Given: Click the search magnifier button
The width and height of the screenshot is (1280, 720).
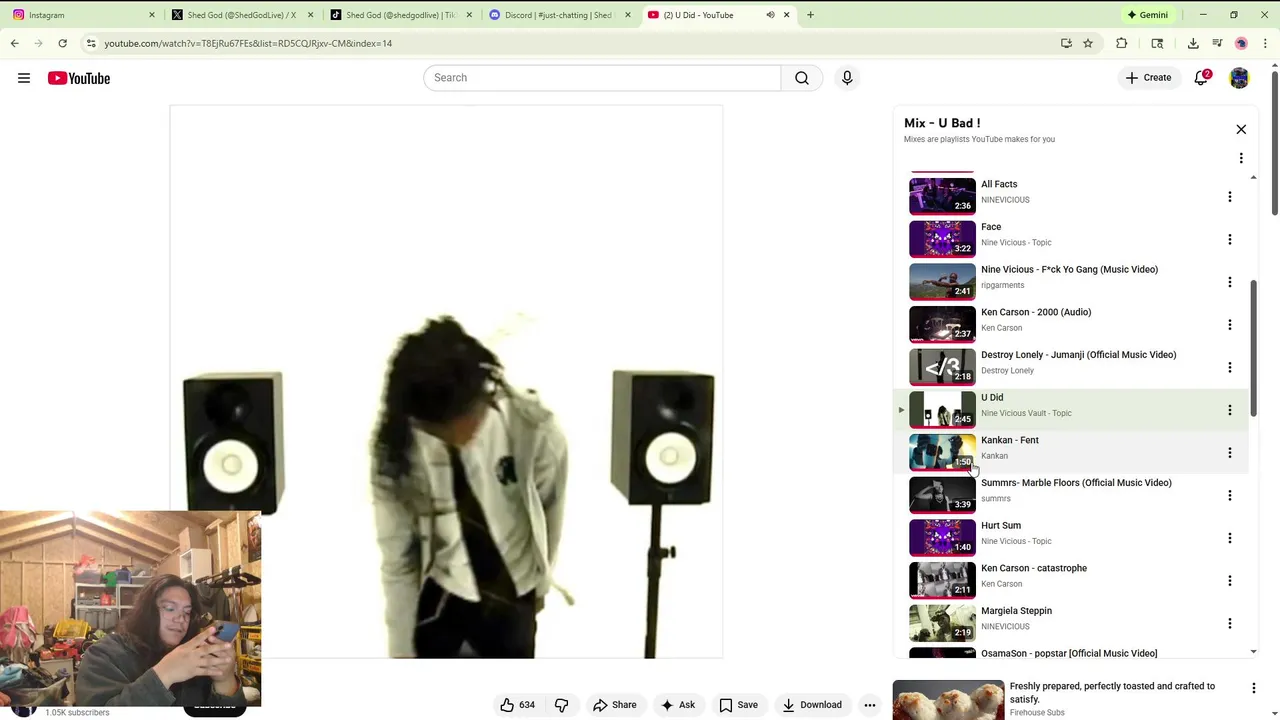Looking at the screenshot, I should pyautogui.click(x=802, y=78).
